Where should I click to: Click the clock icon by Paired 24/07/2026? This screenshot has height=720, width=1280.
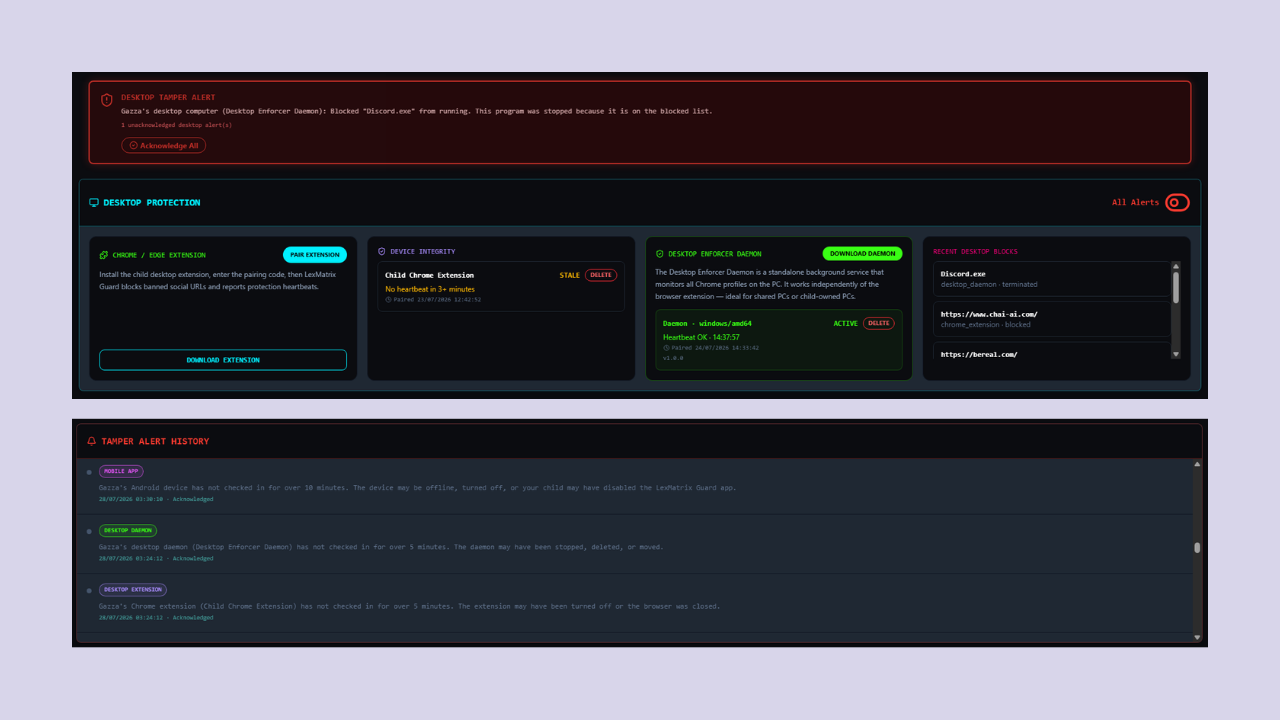click(666, 348)
